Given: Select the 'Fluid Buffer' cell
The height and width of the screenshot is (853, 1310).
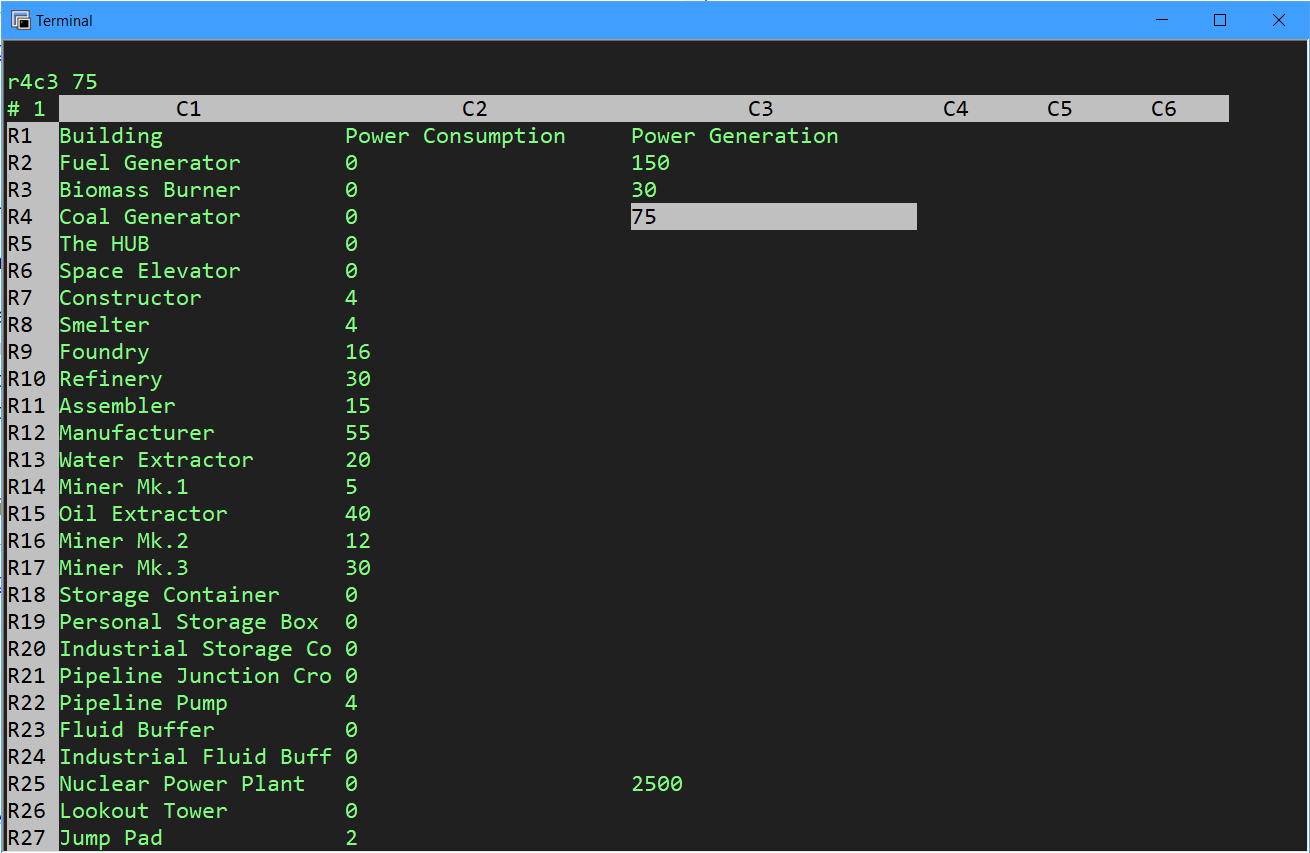Looking at the screenshot, I should click(x=137, y=730).
